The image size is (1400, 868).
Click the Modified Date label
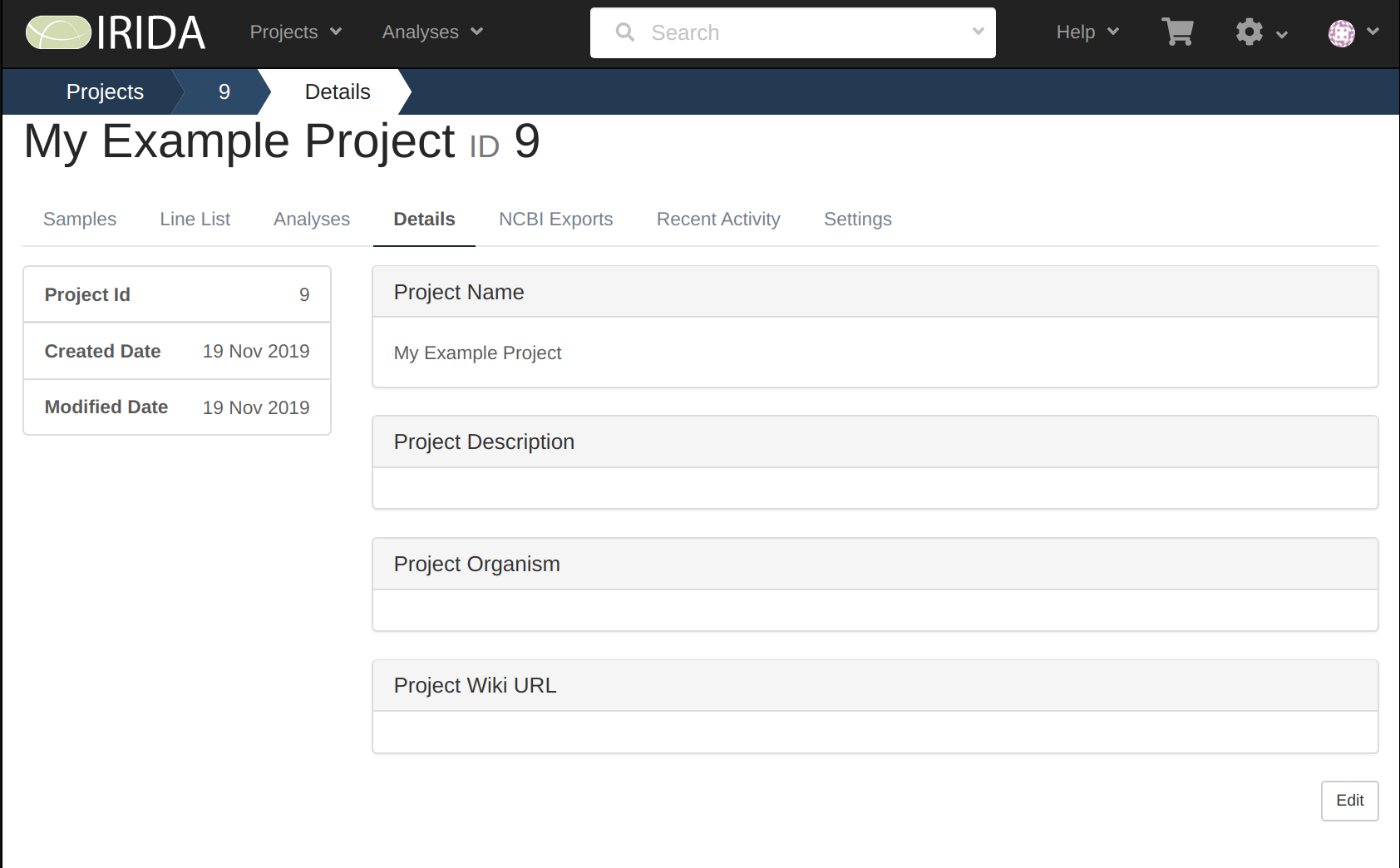(106, 407)
